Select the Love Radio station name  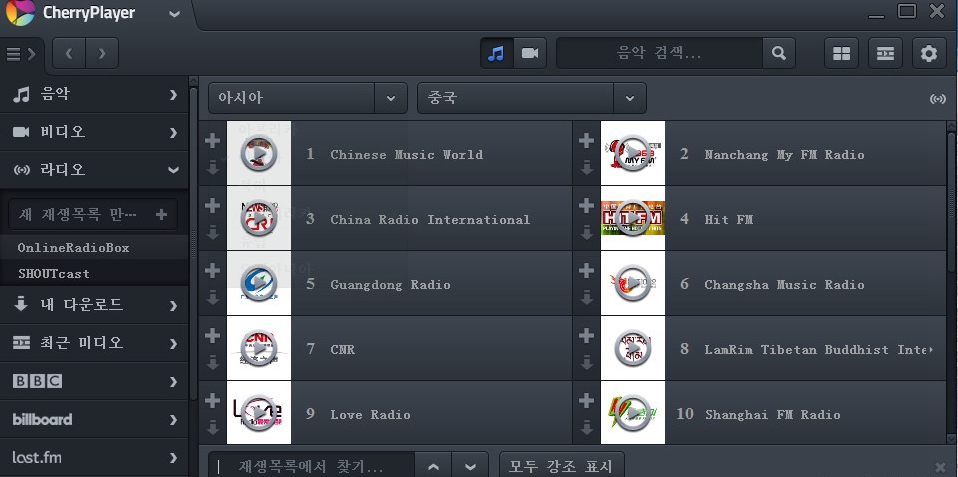(370, 415)
